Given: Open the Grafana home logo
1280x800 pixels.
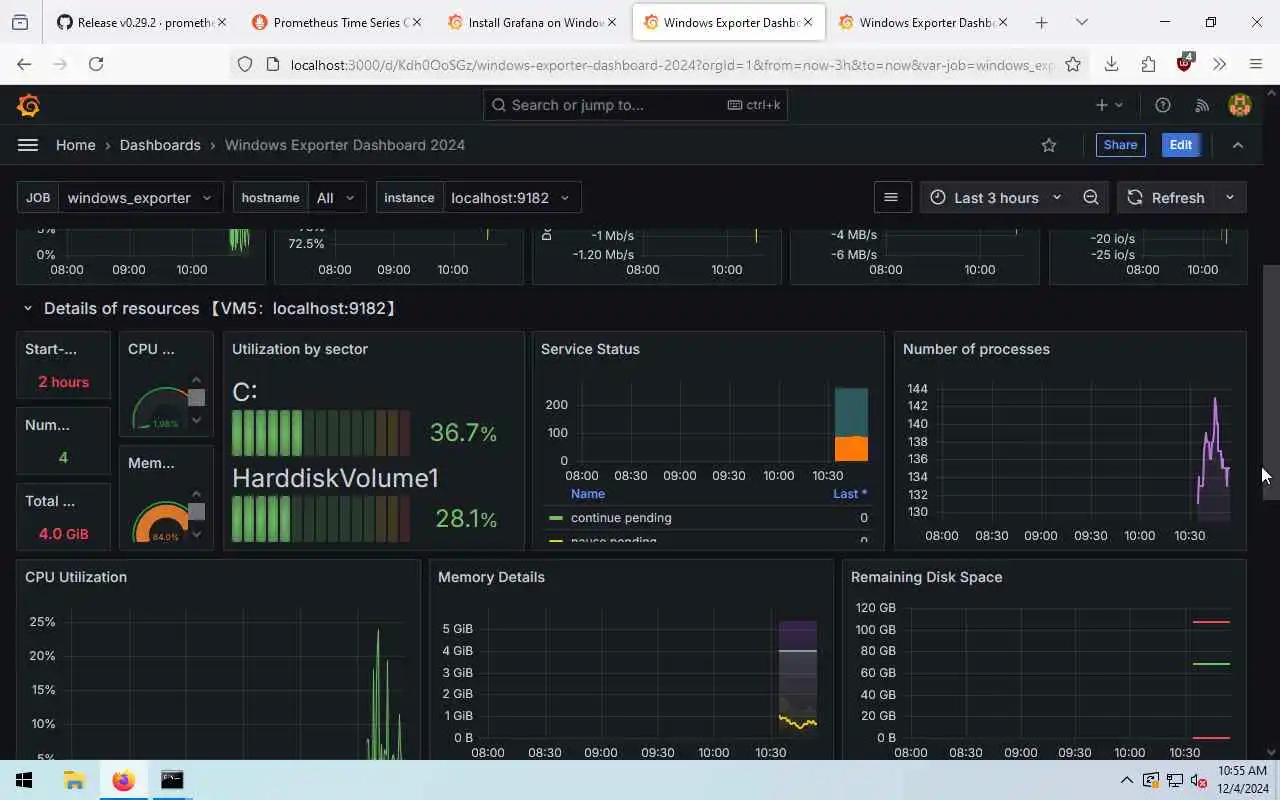Looking at the screenshot, I should pyautogui.click(x=29, y=105).
